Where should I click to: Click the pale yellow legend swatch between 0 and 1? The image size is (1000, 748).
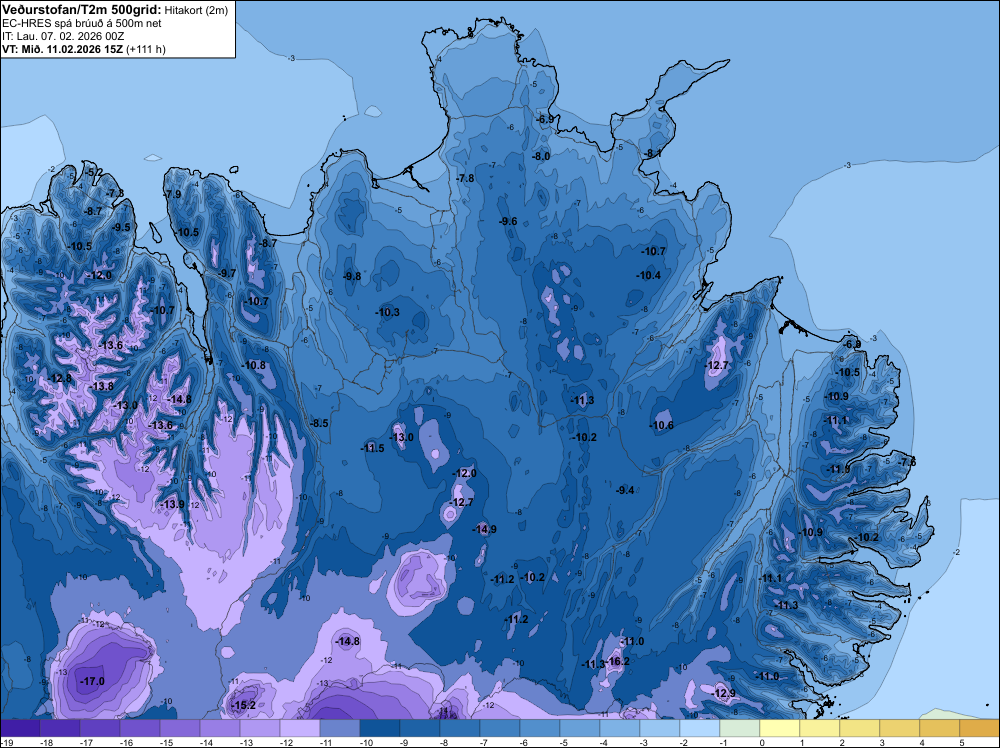pos(779,728)
